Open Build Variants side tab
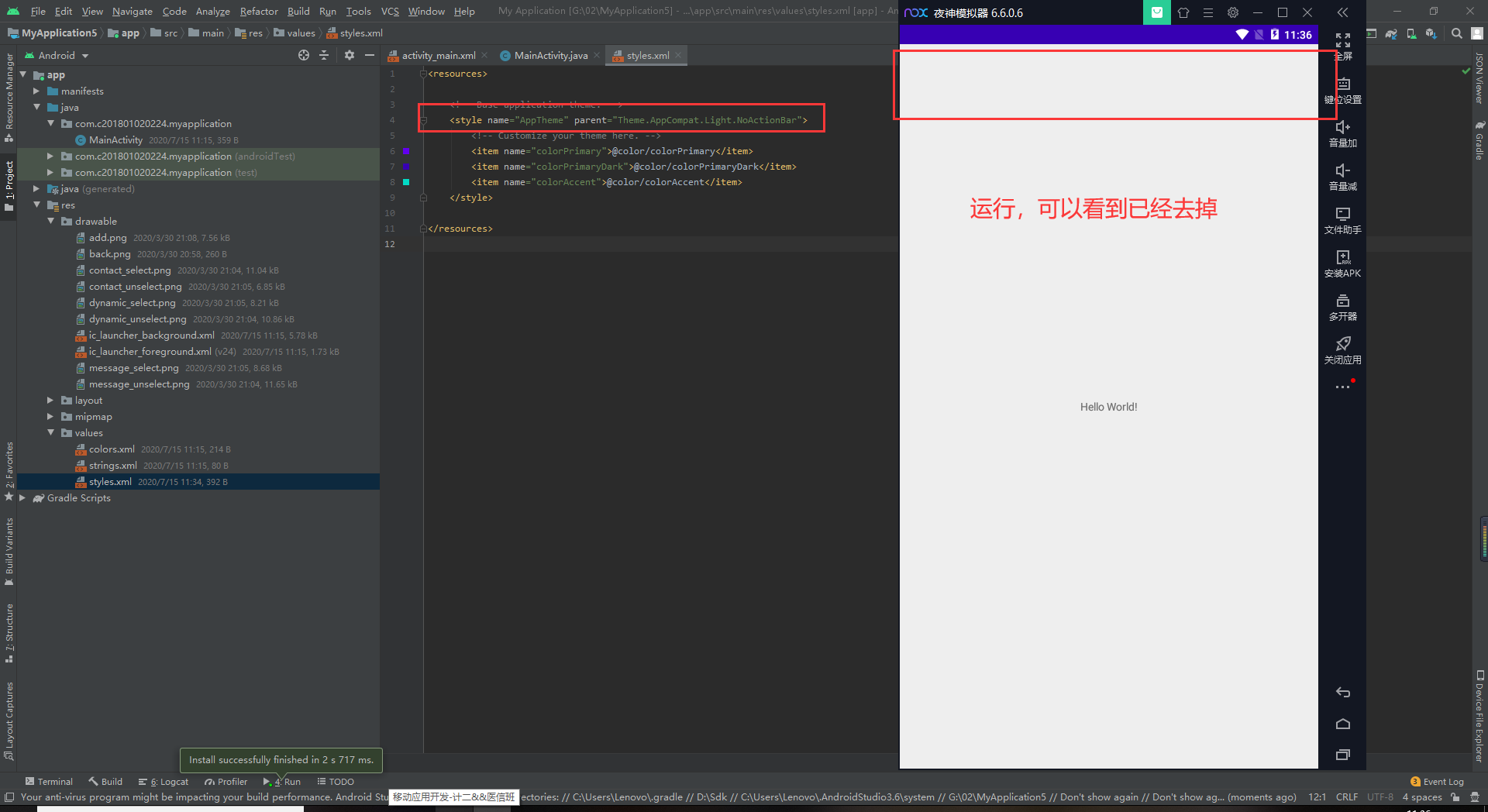1488x812 pixels. click(9, 552)
